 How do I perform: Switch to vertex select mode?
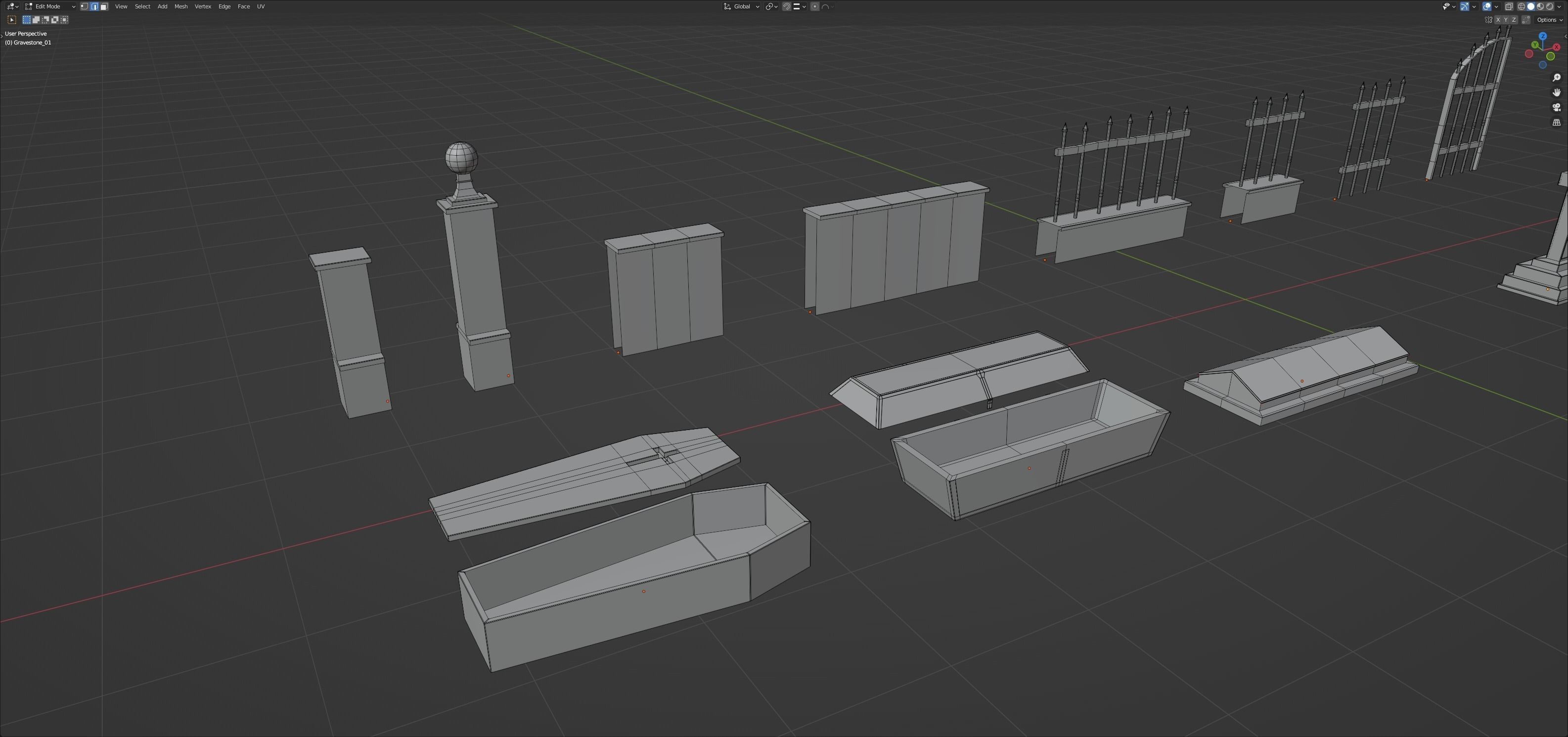click(x=85, y=6)
